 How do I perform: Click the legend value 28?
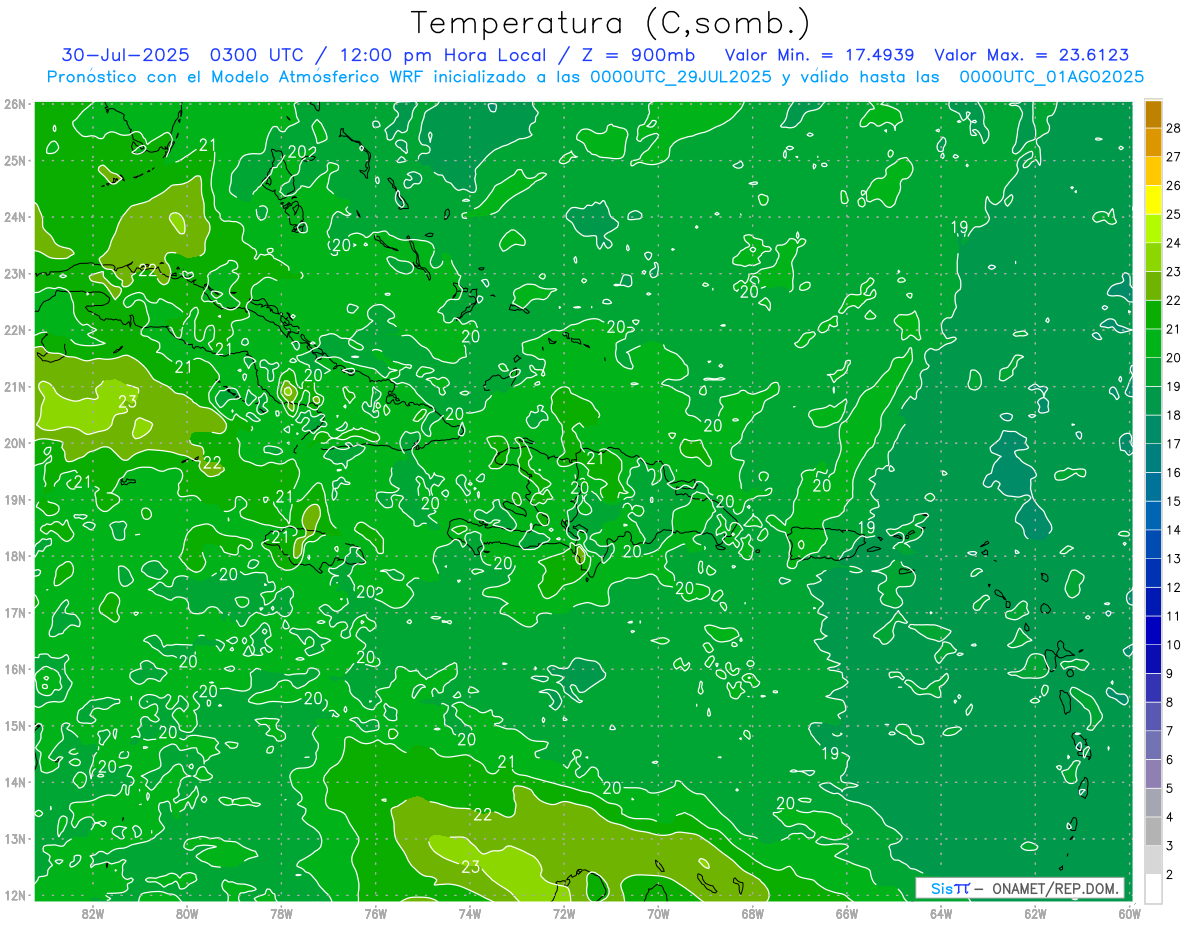coord(1174,127)
